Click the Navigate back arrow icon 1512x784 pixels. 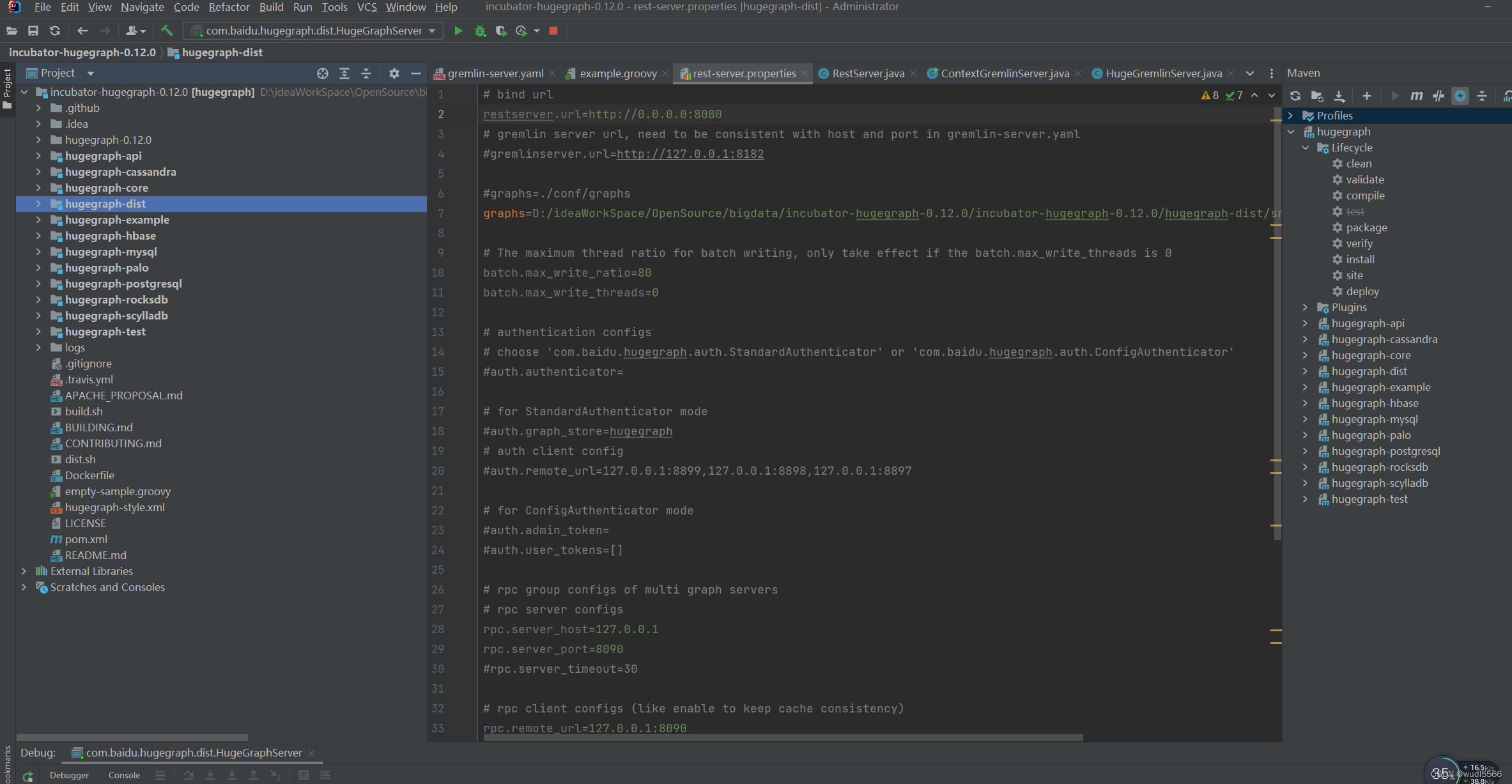[84, 31]
